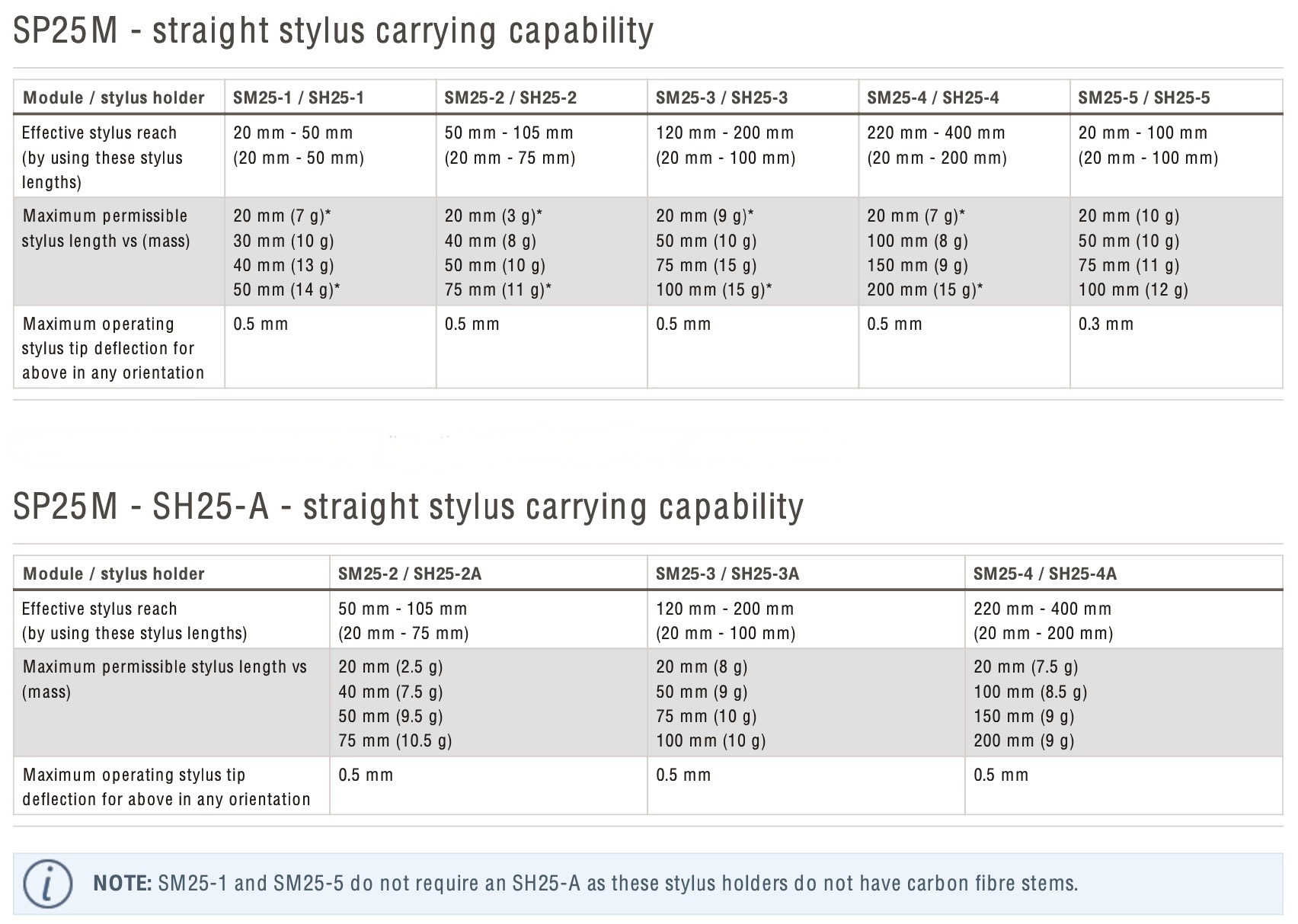Click the '100 mm (12 g)' entry
1298x924 pixels.
tap(1133, 289)
